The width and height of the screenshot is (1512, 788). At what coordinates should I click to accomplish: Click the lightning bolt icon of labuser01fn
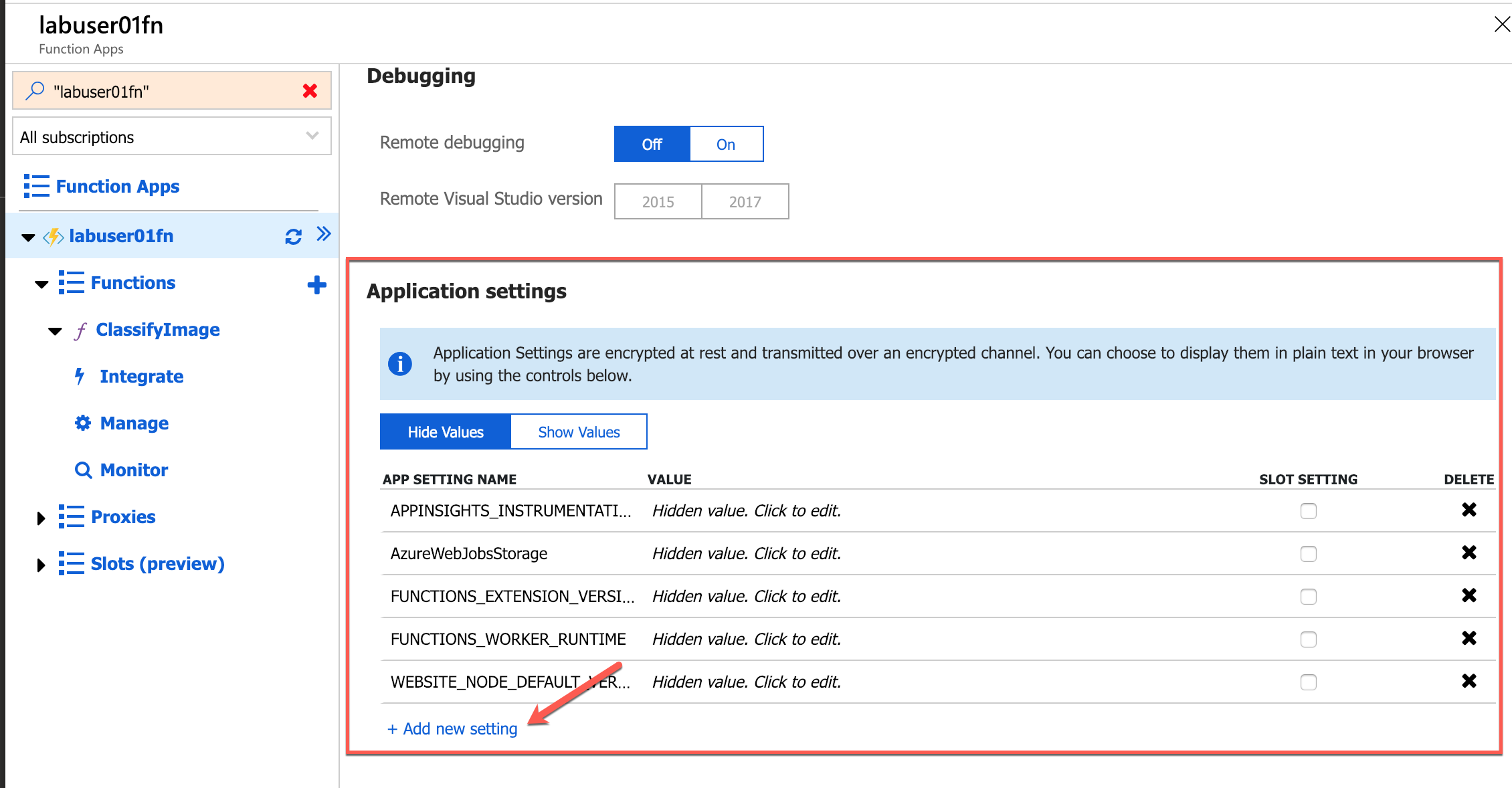tap(54, 236)
